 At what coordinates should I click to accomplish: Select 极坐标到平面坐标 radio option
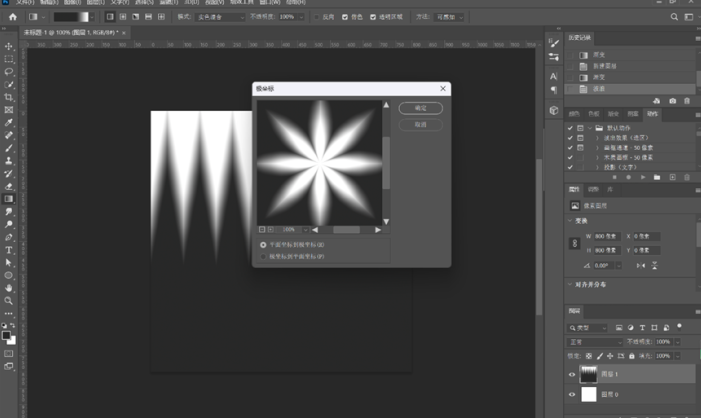coord(264,256)
